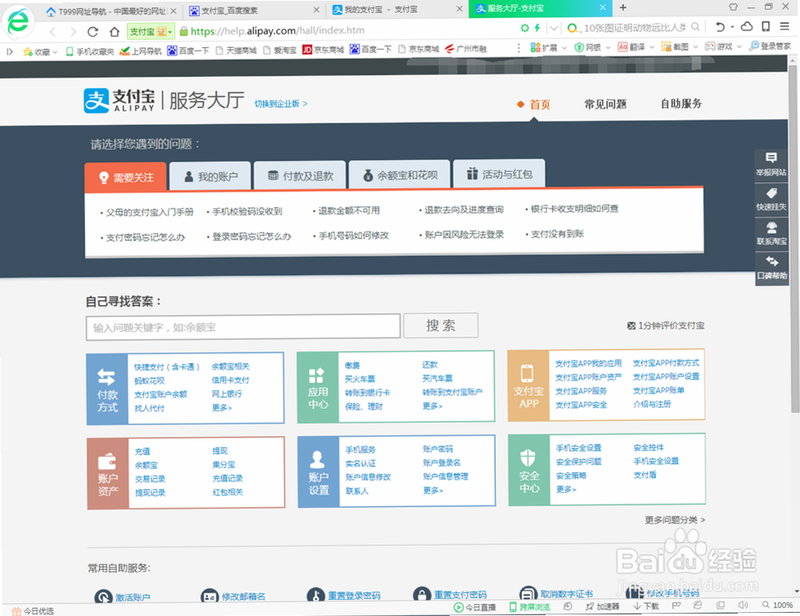Expand the 游戏 dropdown
800x616 pixels.
[x=739, y=47]
